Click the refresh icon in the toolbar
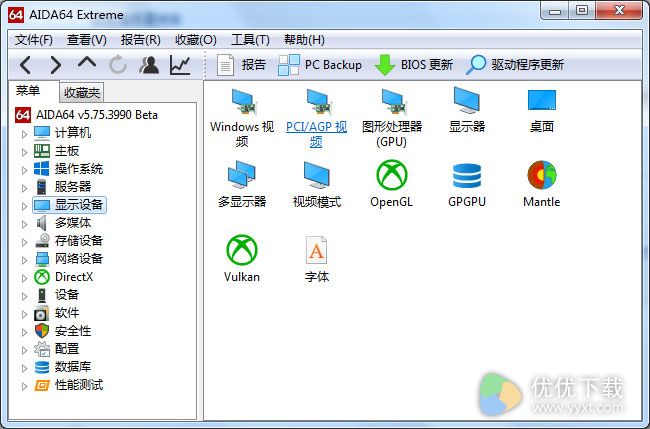This screenshot has height=429, width=650. 118,65
